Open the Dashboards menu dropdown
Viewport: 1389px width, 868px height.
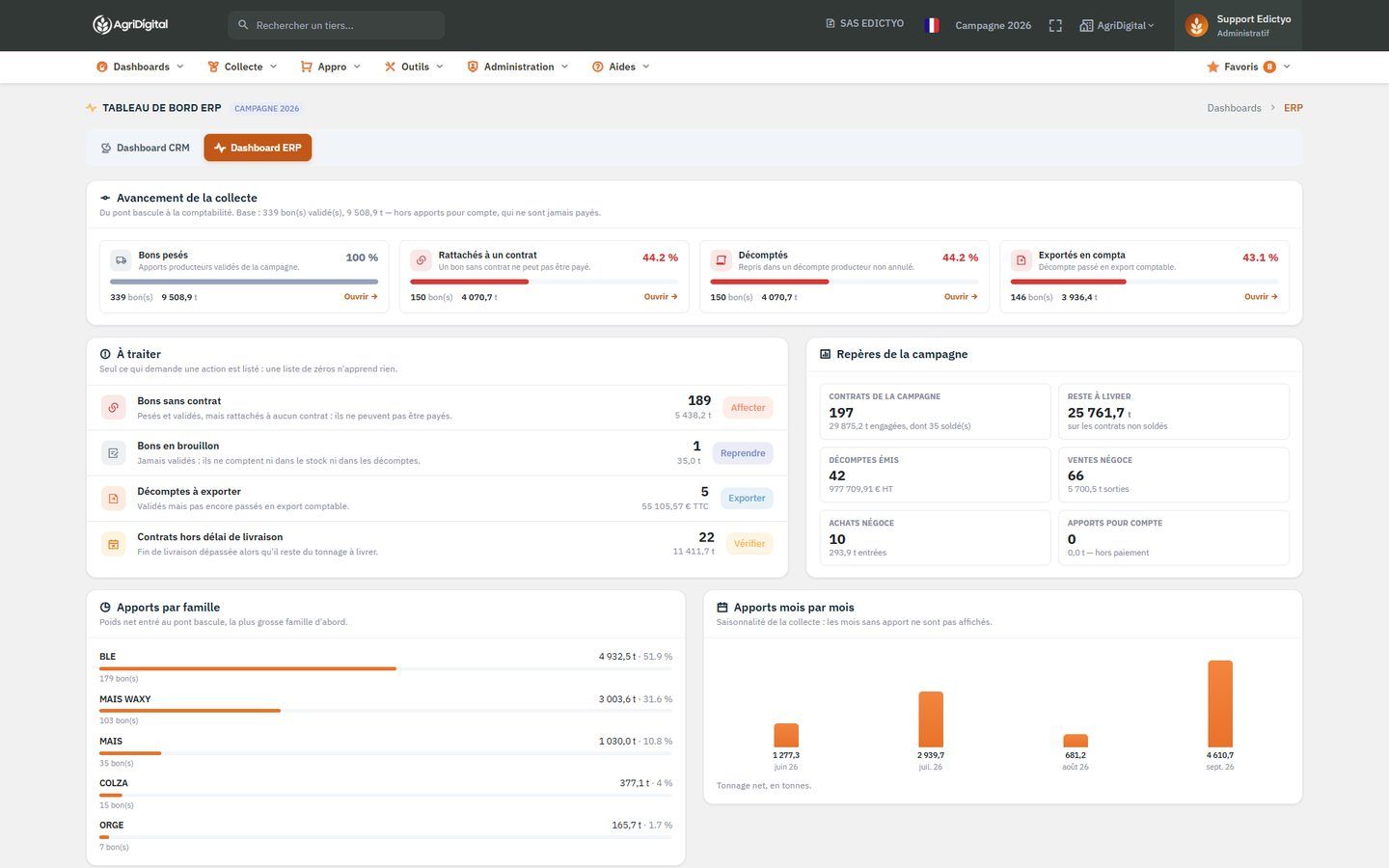tap(140, 67)
